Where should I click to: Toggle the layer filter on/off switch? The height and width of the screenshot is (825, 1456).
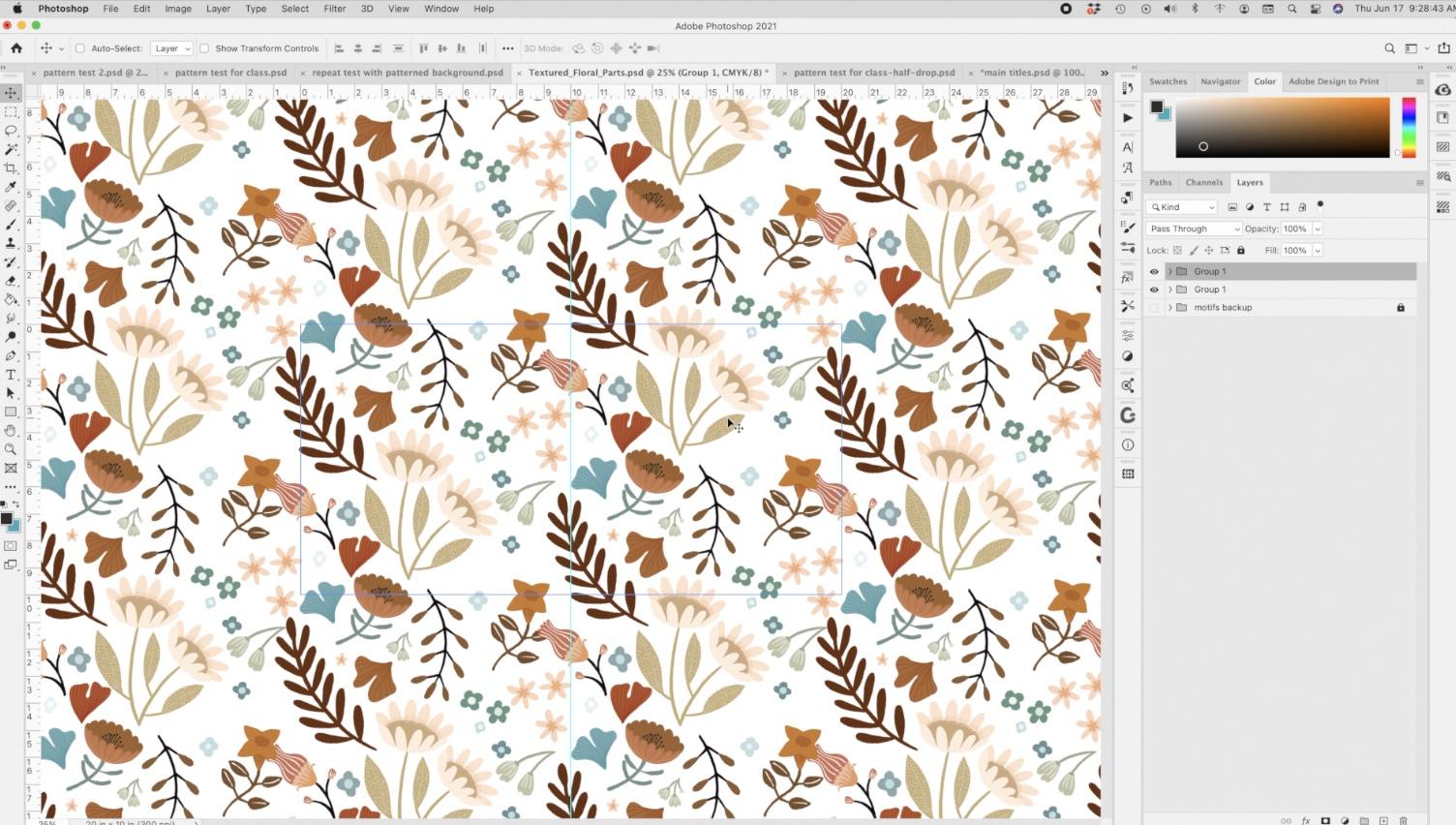coord(1320,206)
